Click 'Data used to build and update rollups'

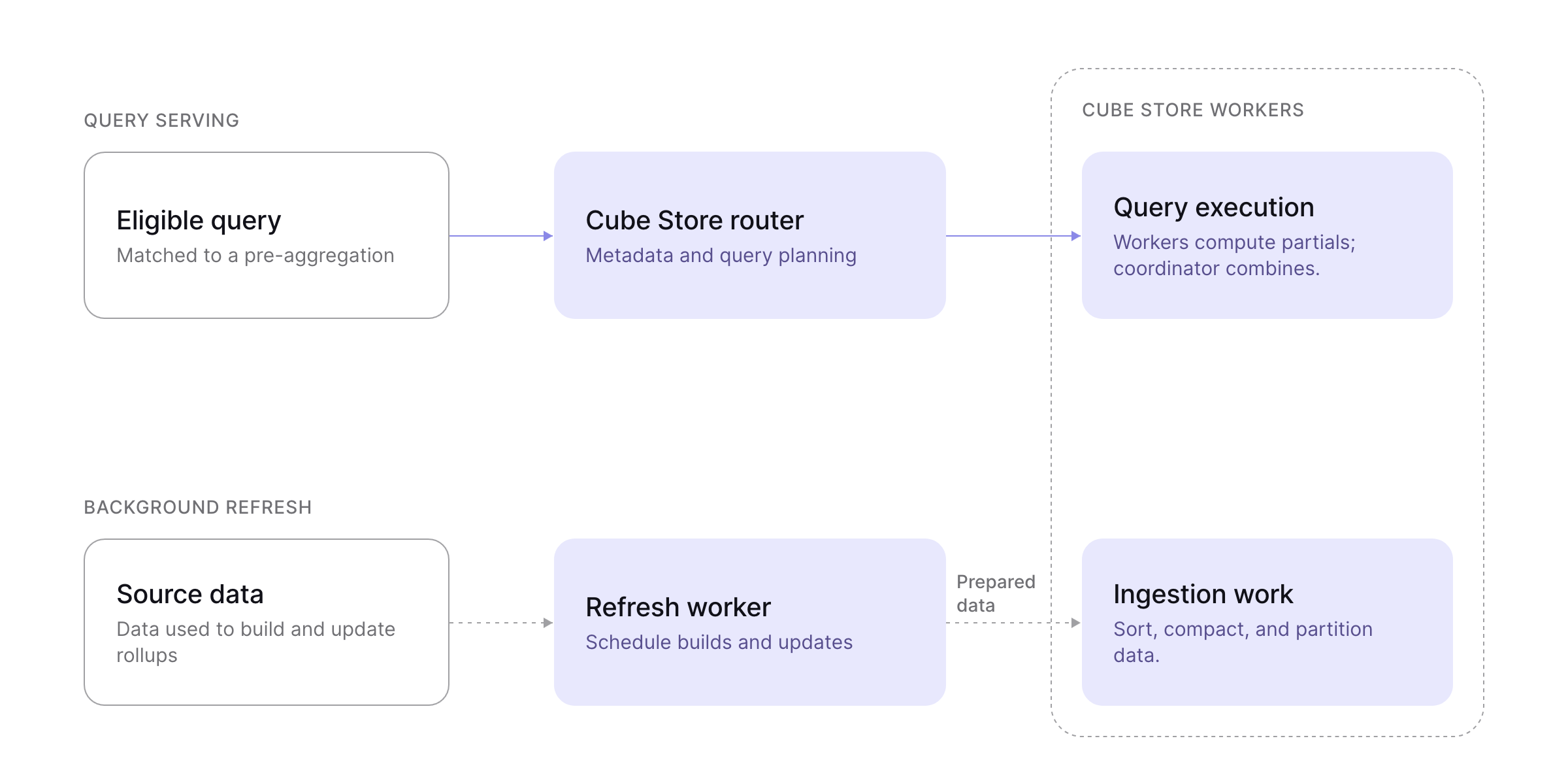pyautogui.click(x=256, y=642)
